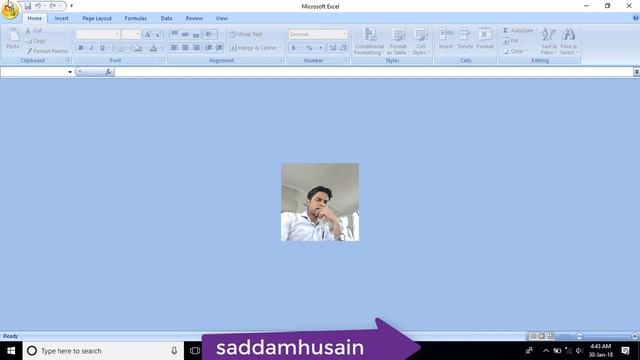Open Sort & Filter menu
The image size is (640, 360).
(x=549, y=41)
